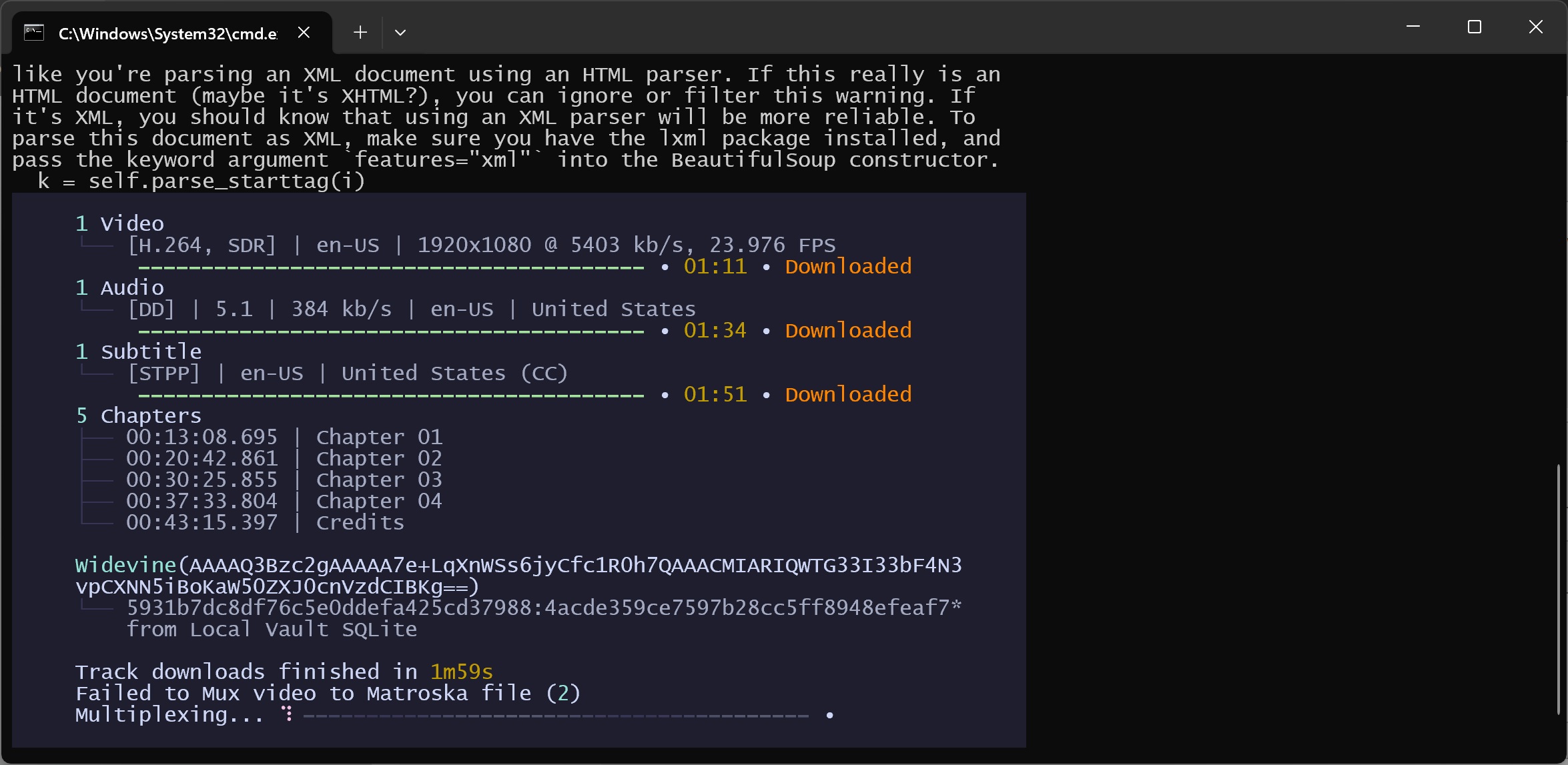Click the Video track progress bar
Image resolution: width=1568 pixels, height=765 pixels.
click(391, 268)
